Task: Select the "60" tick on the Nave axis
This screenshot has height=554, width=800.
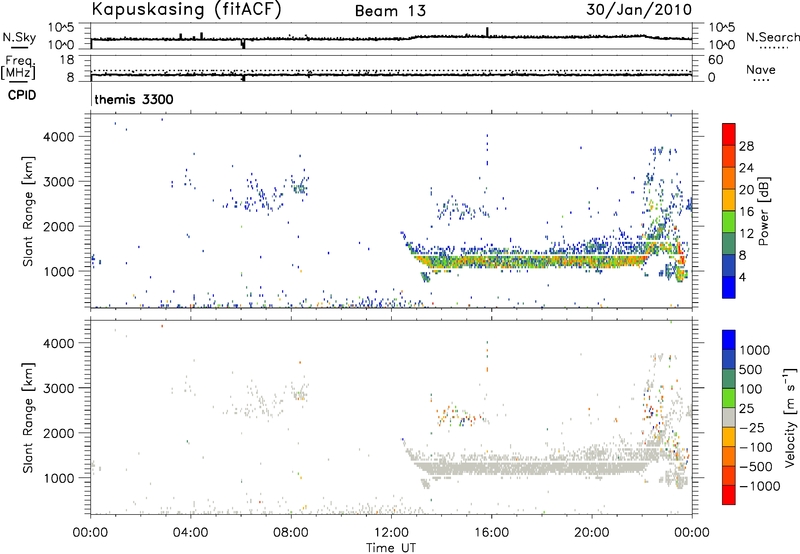Action: pos(715,60)
